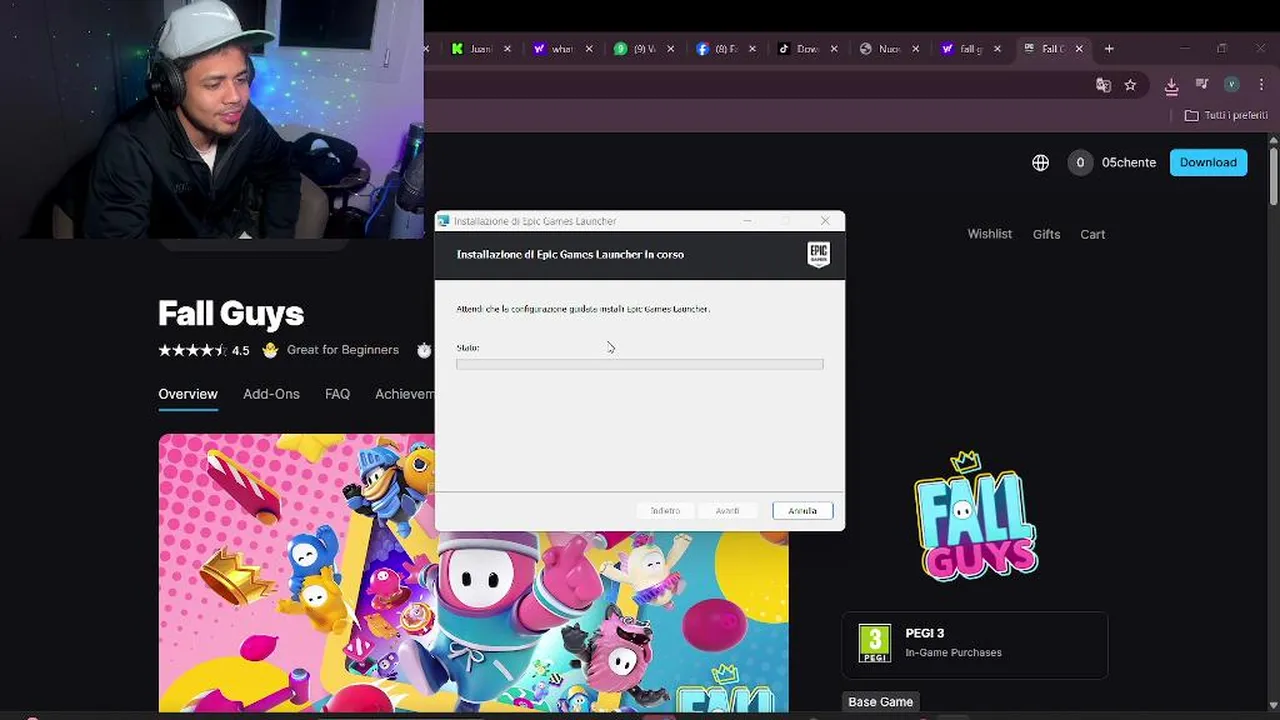Click the translate page icon
The height and width of the screenshot is (720, 1280).
1103,85
